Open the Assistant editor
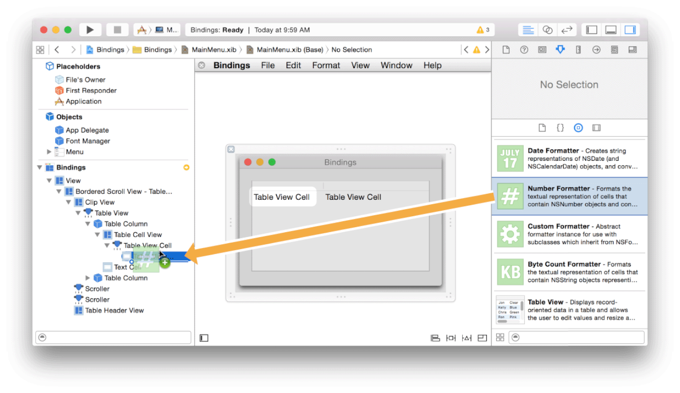Image resolution: width=680 pixels, height=393 pixels. tap(547, 29)
